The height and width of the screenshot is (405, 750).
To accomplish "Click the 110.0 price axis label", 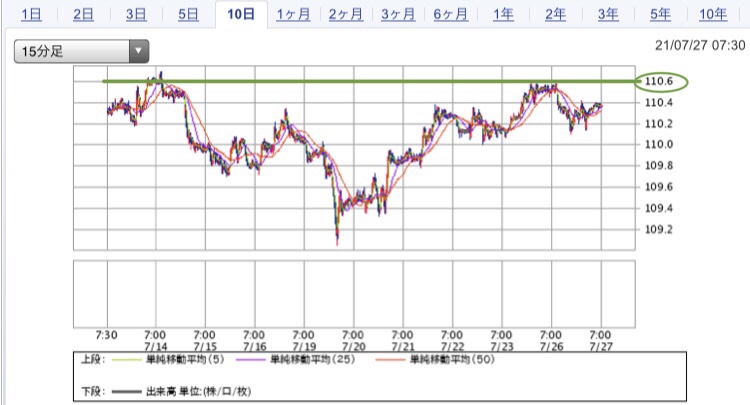I will point(659,144).
